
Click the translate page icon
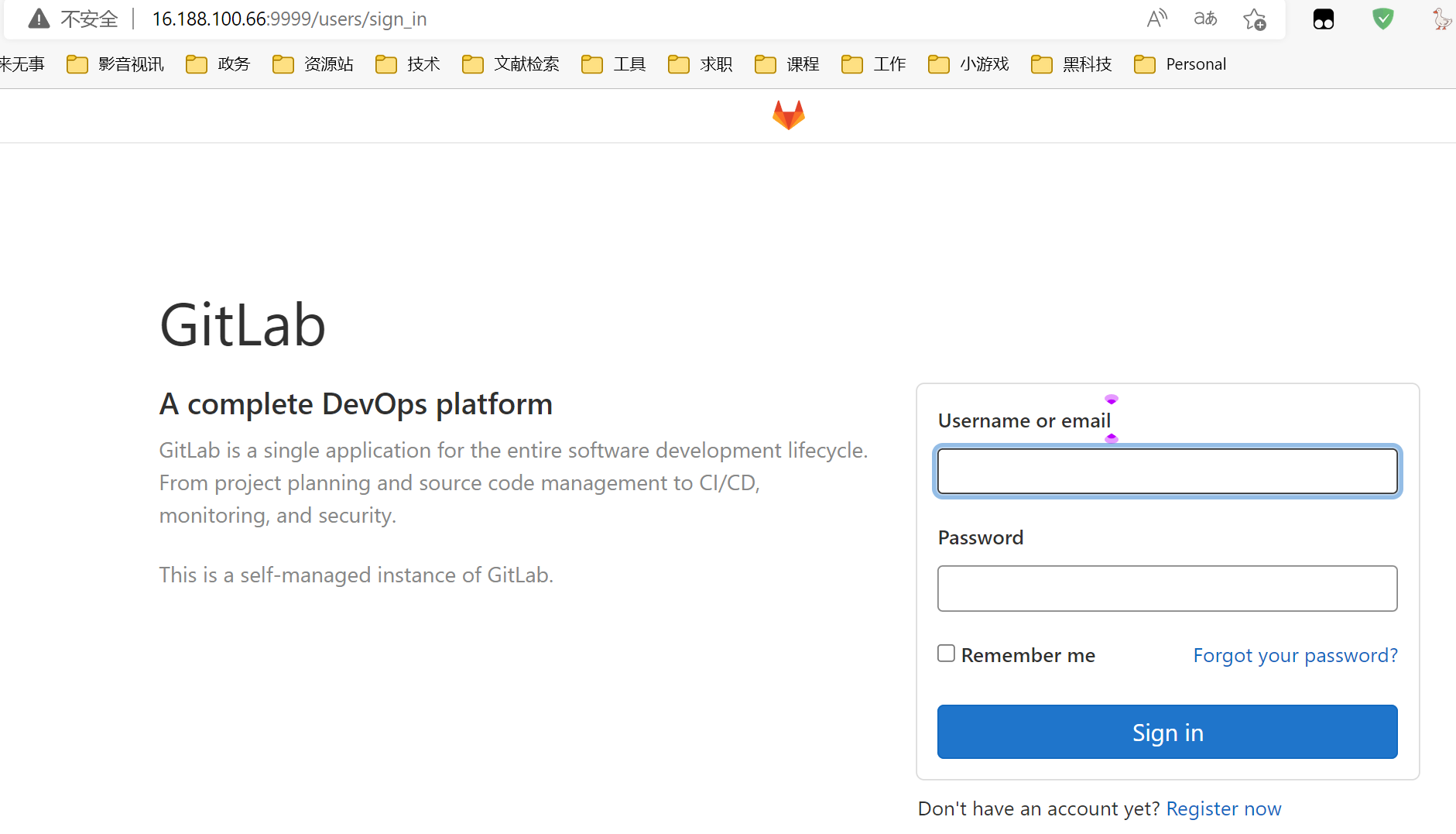click(x=1205, y=19)
